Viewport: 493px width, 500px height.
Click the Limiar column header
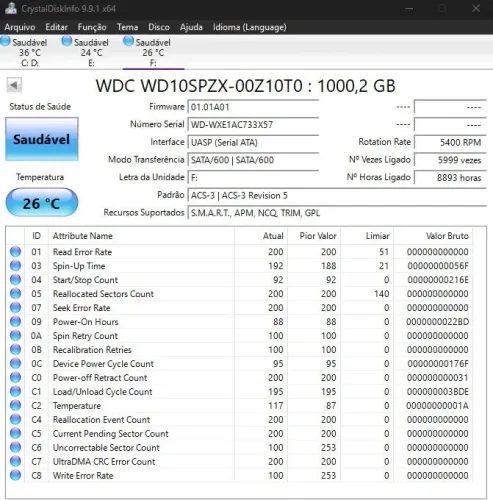pyautogui.click(x=367, y=236)
